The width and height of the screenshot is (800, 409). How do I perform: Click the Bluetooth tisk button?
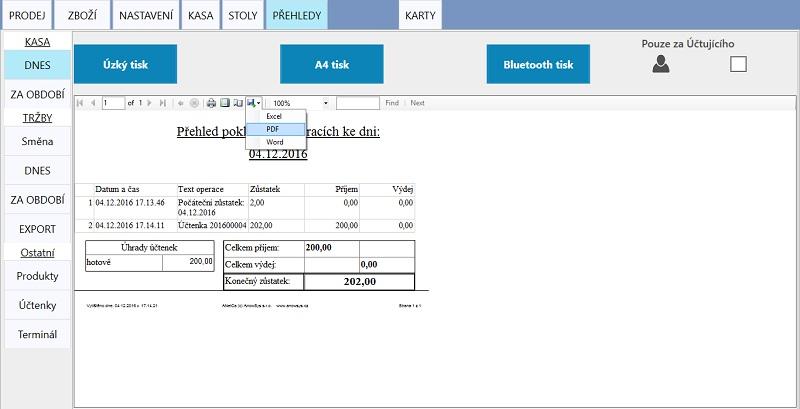coord(538,64)
